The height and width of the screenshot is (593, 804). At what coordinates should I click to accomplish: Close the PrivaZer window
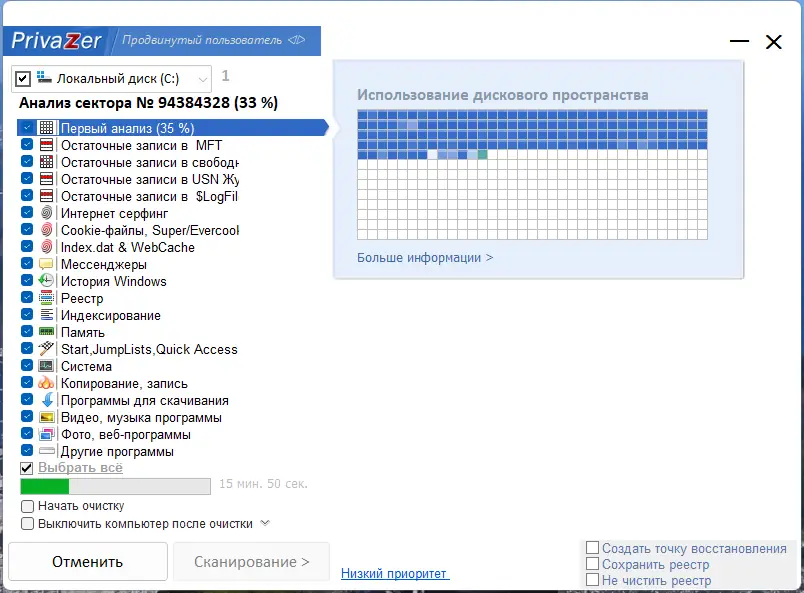(x=773, y=42)
